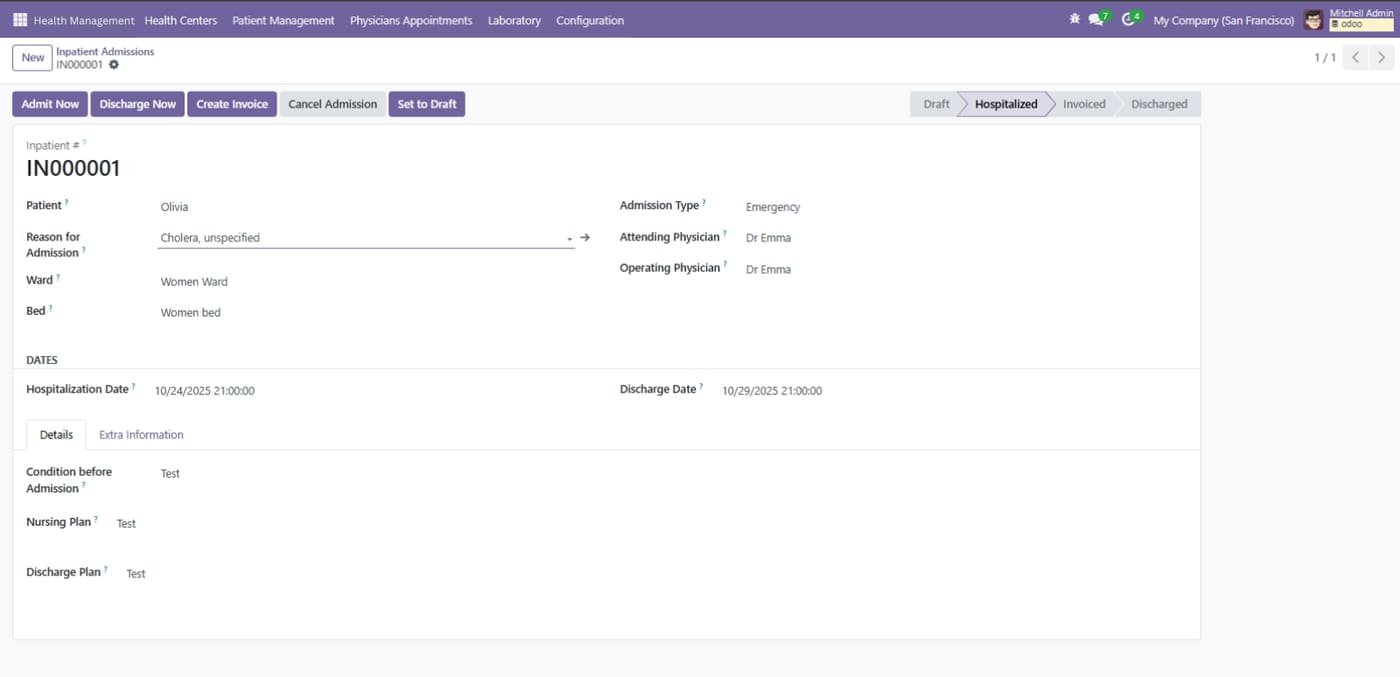The height and width of the screenshot is (677, 1400).
Task: Go to previous record with left chevron
Action: pyautogui.click(x=1355, y=58)
